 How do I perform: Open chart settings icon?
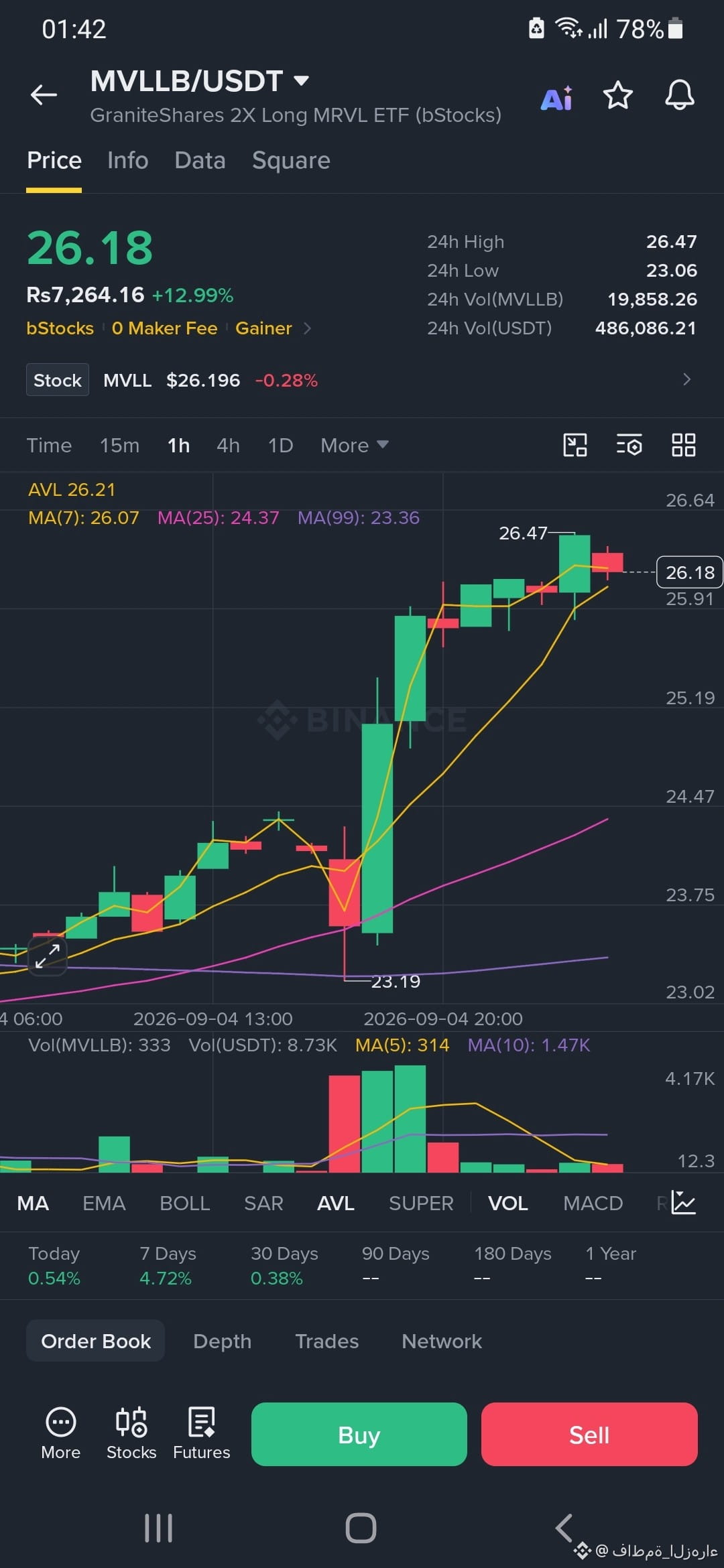[x=629, y=445]
